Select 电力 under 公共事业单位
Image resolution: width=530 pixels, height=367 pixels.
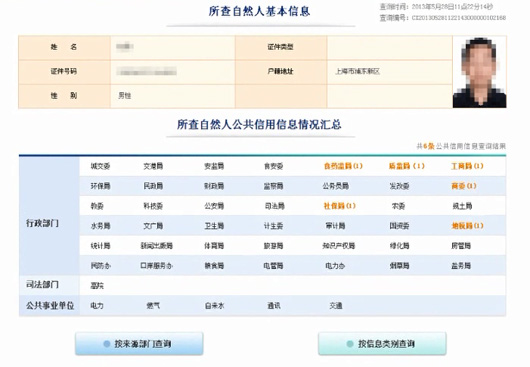point(97,306)
